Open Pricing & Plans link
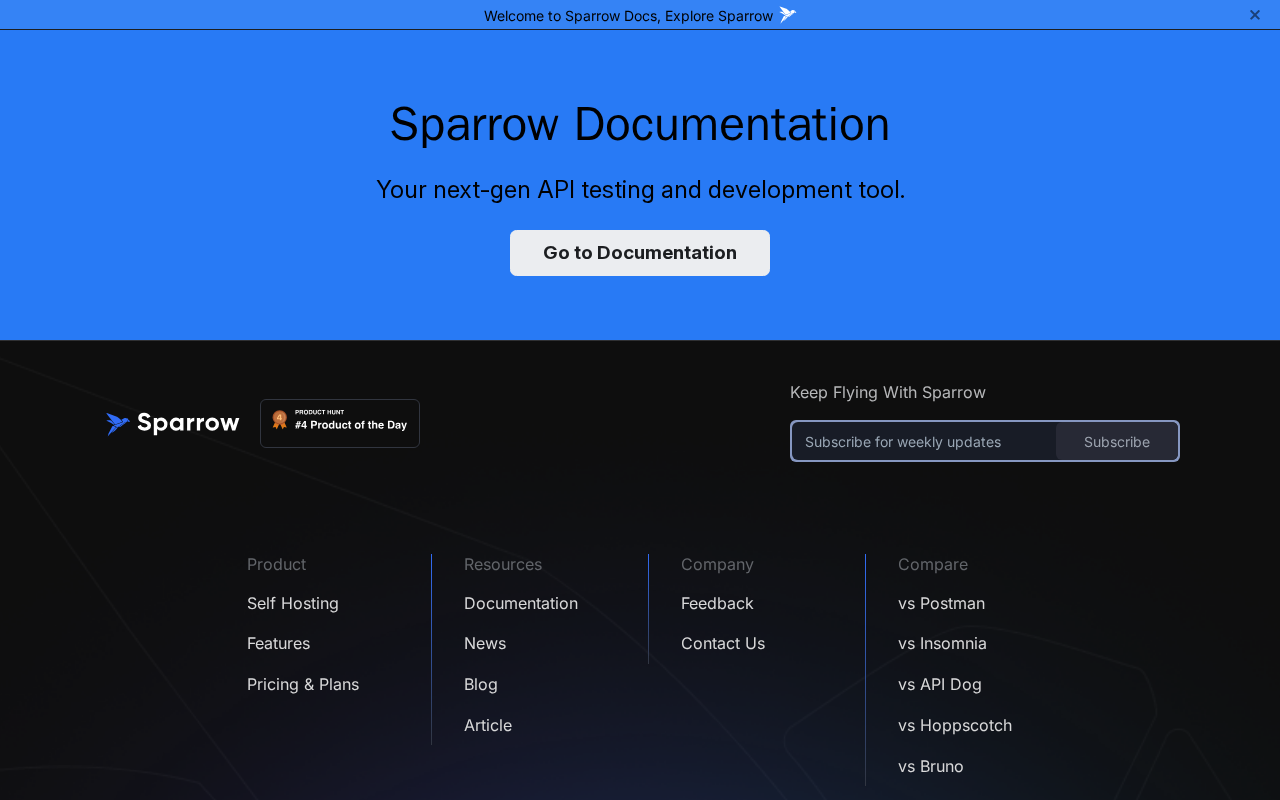 (303, 684)
